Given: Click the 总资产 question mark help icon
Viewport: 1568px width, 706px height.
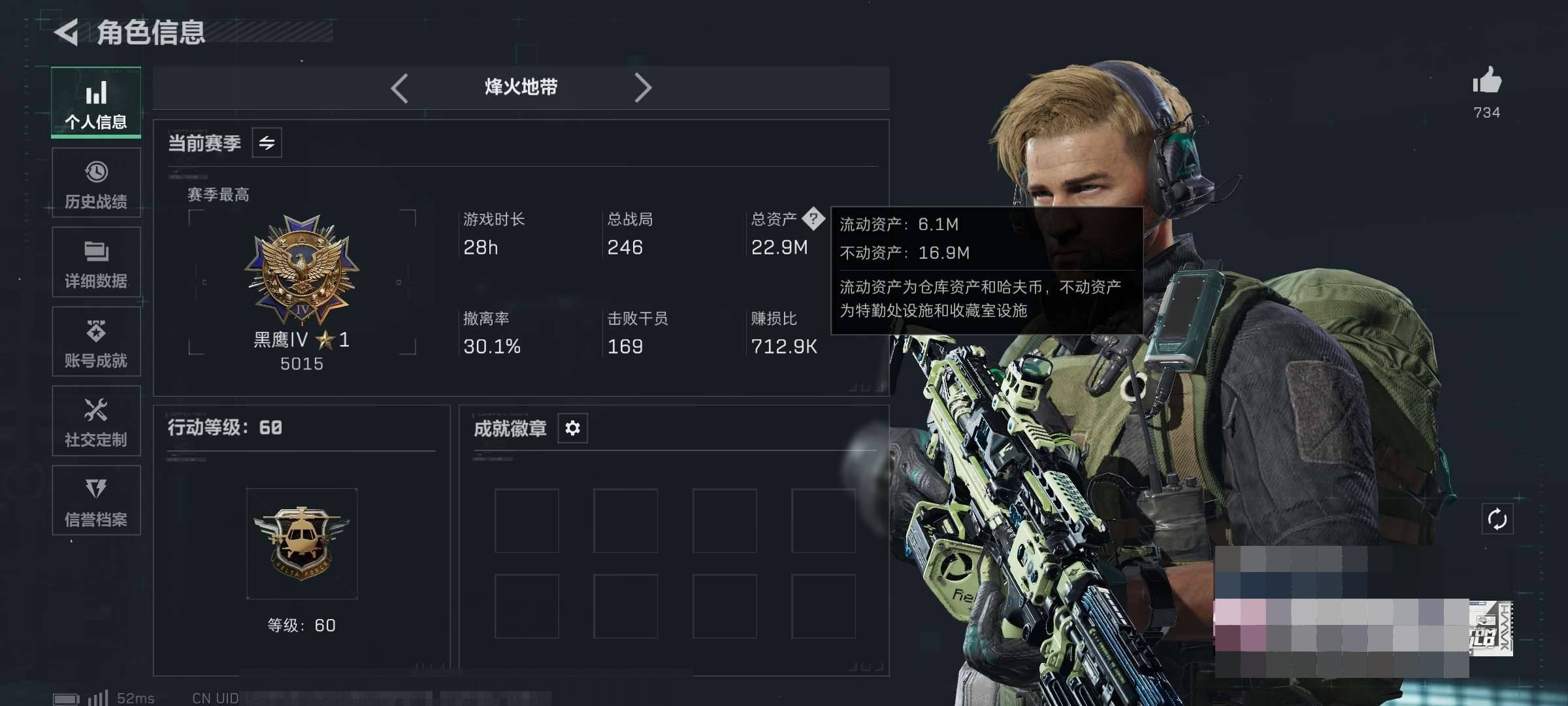Looking at the screenshot, I should click(813, 218).
